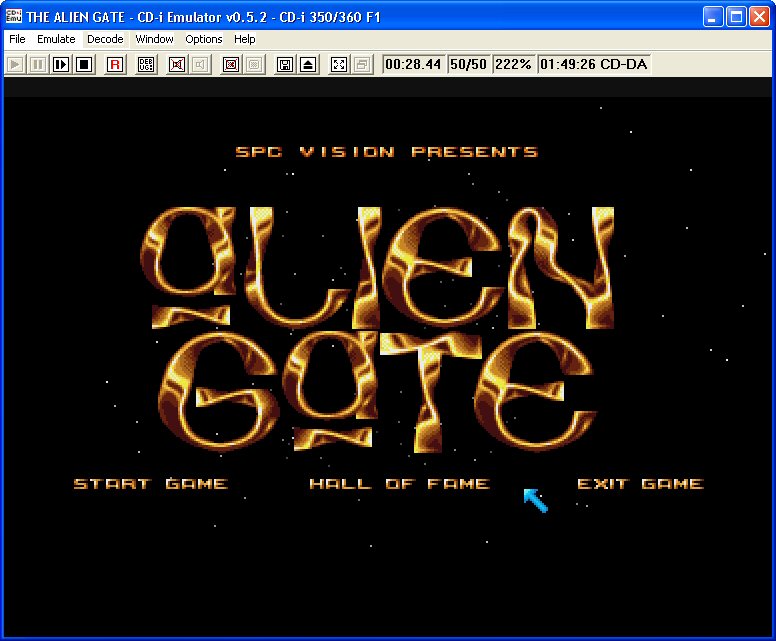Image resolution: width=776 pixels, height=641 pixels.
Task: Expand the Window menu
Action: pos(154,39)
